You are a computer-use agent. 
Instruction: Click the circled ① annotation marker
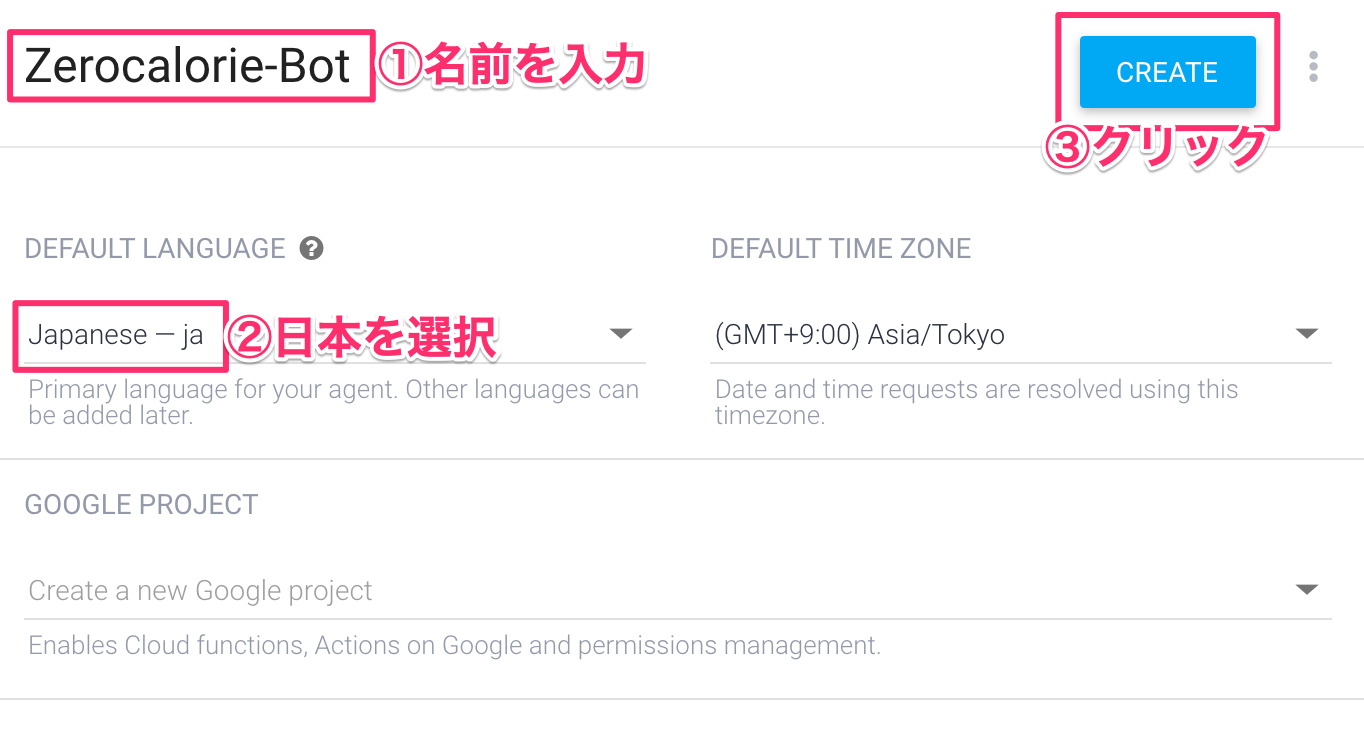click(402, 68)
